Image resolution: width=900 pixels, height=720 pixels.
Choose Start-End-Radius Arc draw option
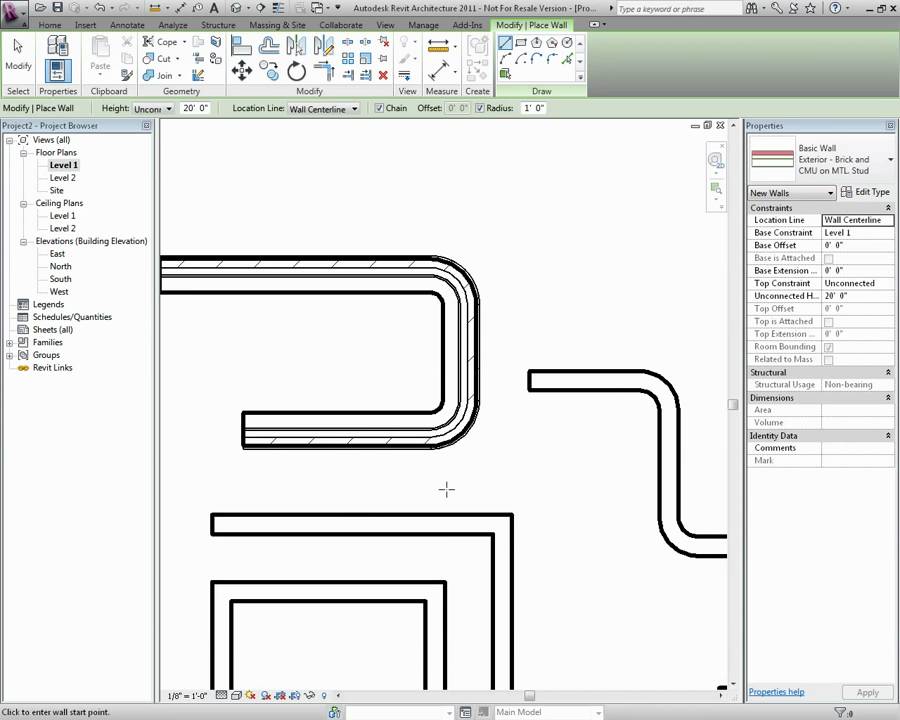[505, 59]
